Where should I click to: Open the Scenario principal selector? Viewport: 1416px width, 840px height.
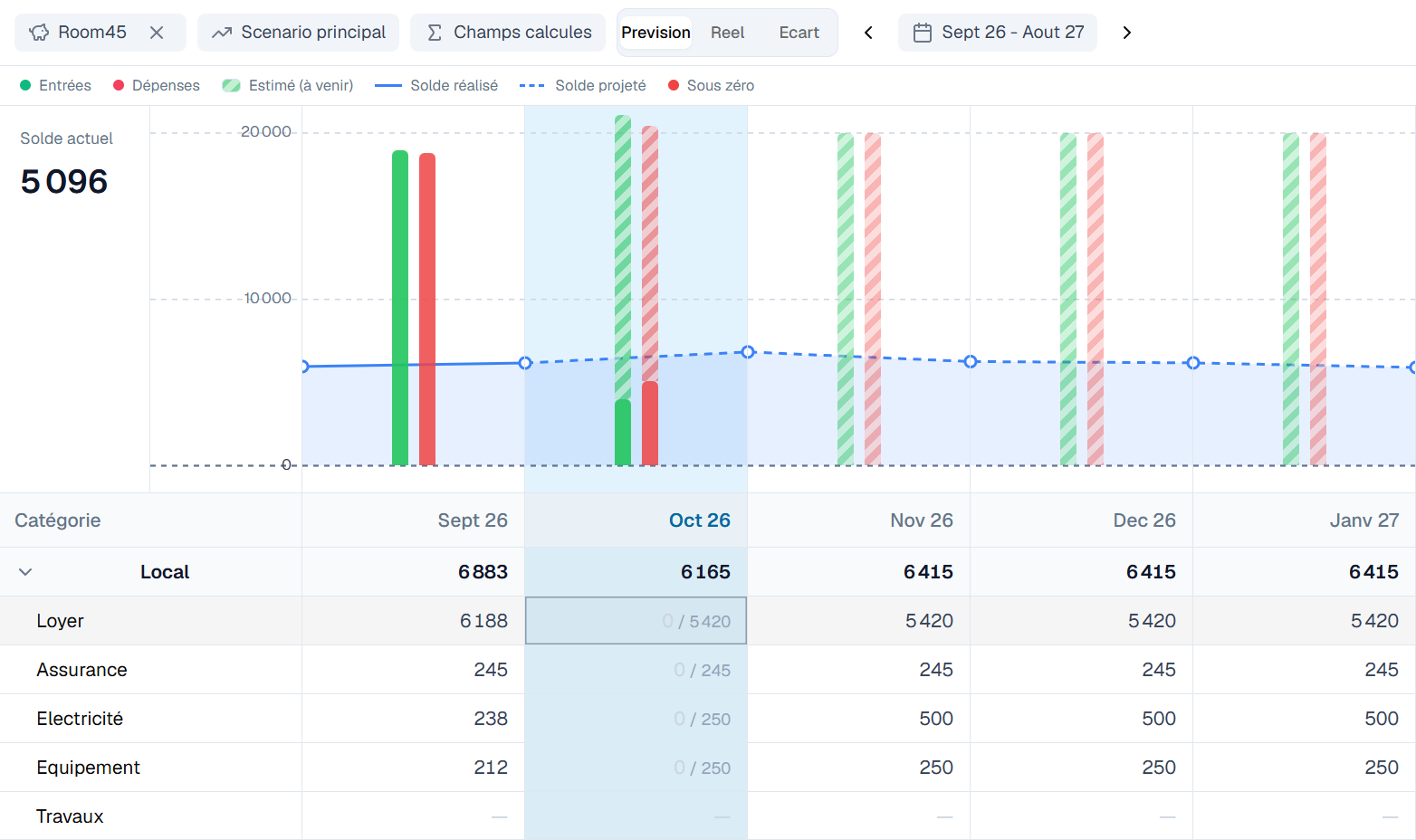(298, 33)
